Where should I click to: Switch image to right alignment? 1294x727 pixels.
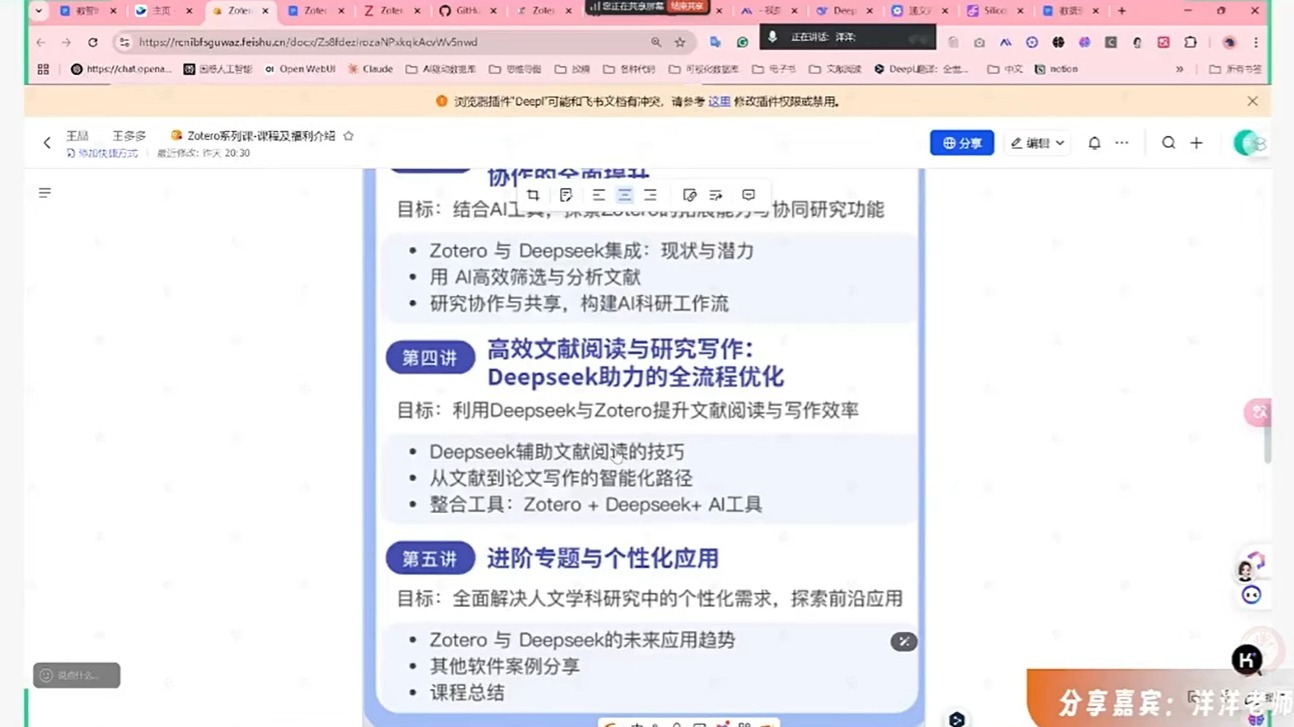point(651,194)
